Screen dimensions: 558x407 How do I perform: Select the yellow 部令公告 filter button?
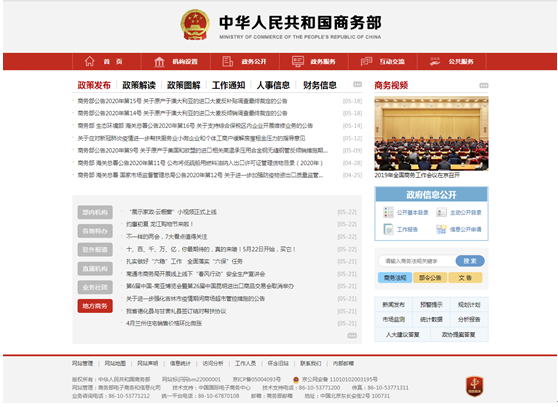coord(430,278)
